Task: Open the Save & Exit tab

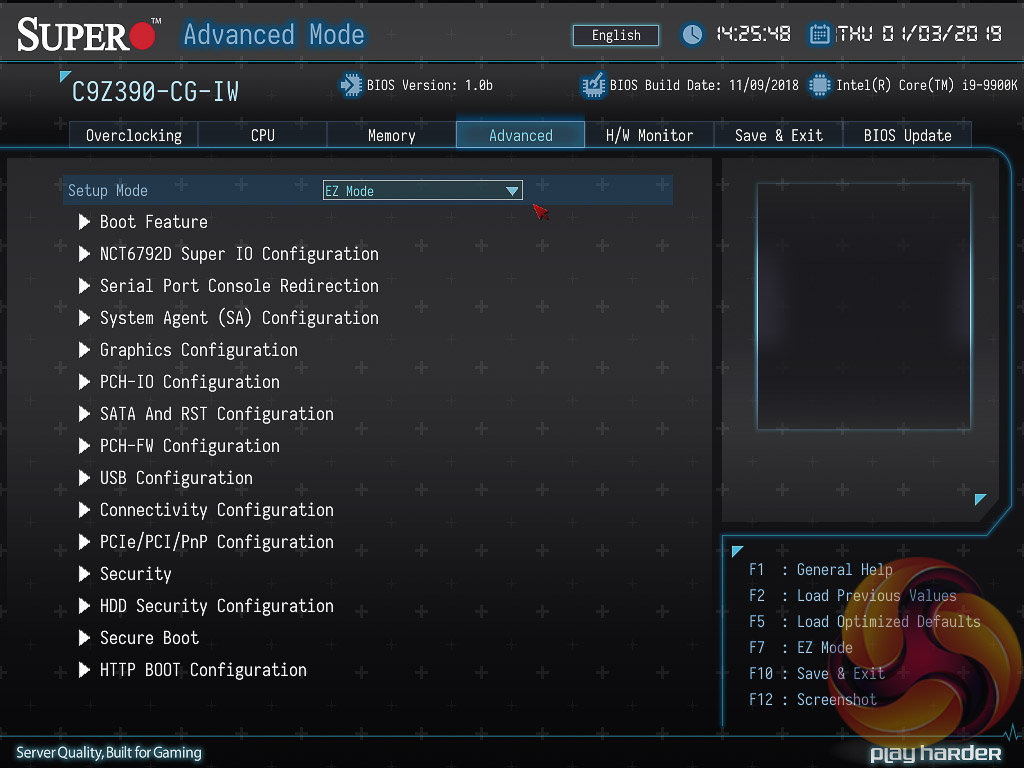Action: click(x=778, y=135)
